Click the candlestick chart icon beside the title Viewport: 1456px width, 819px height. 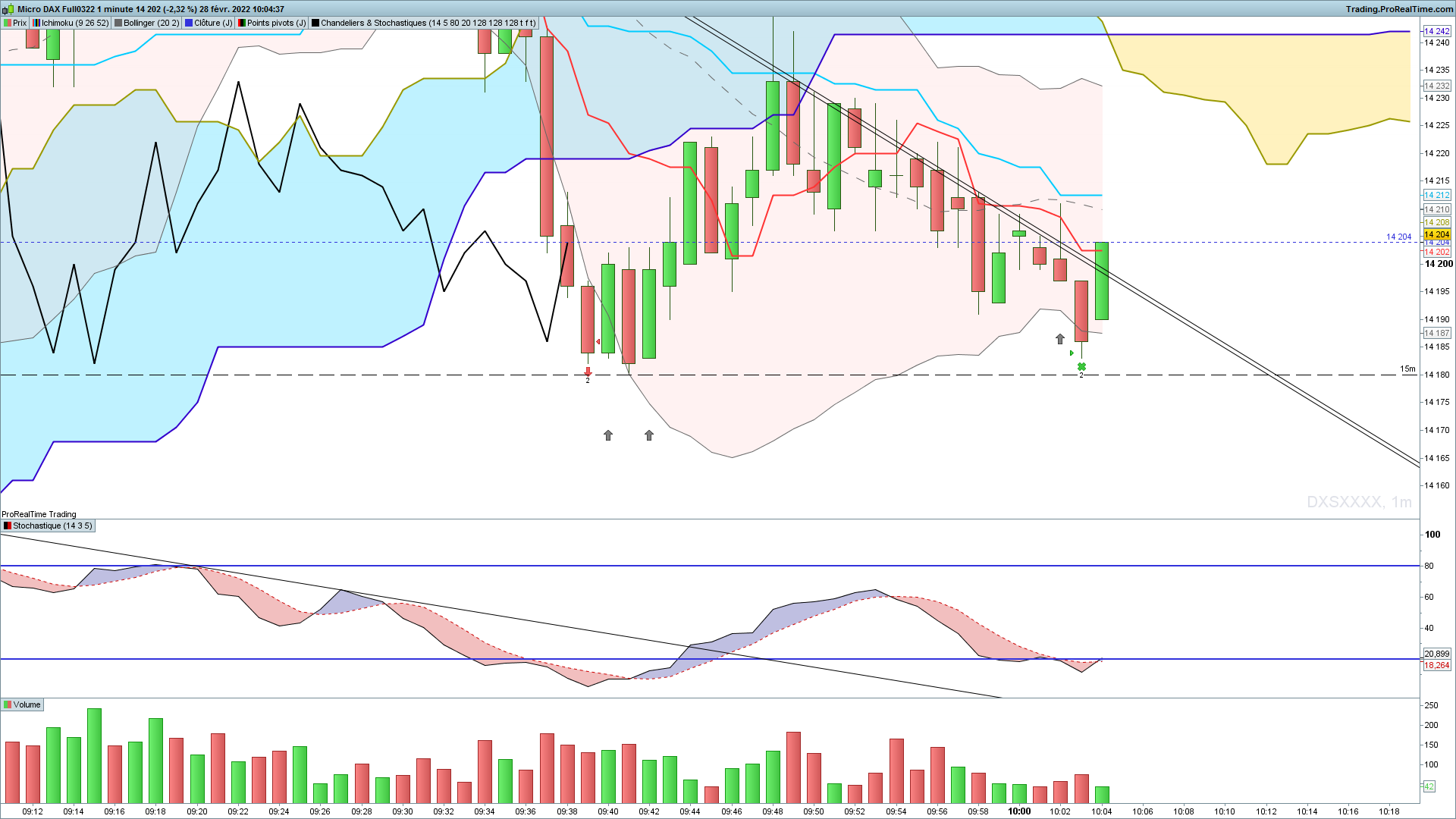pyautogui.click(x=8, y=9)
